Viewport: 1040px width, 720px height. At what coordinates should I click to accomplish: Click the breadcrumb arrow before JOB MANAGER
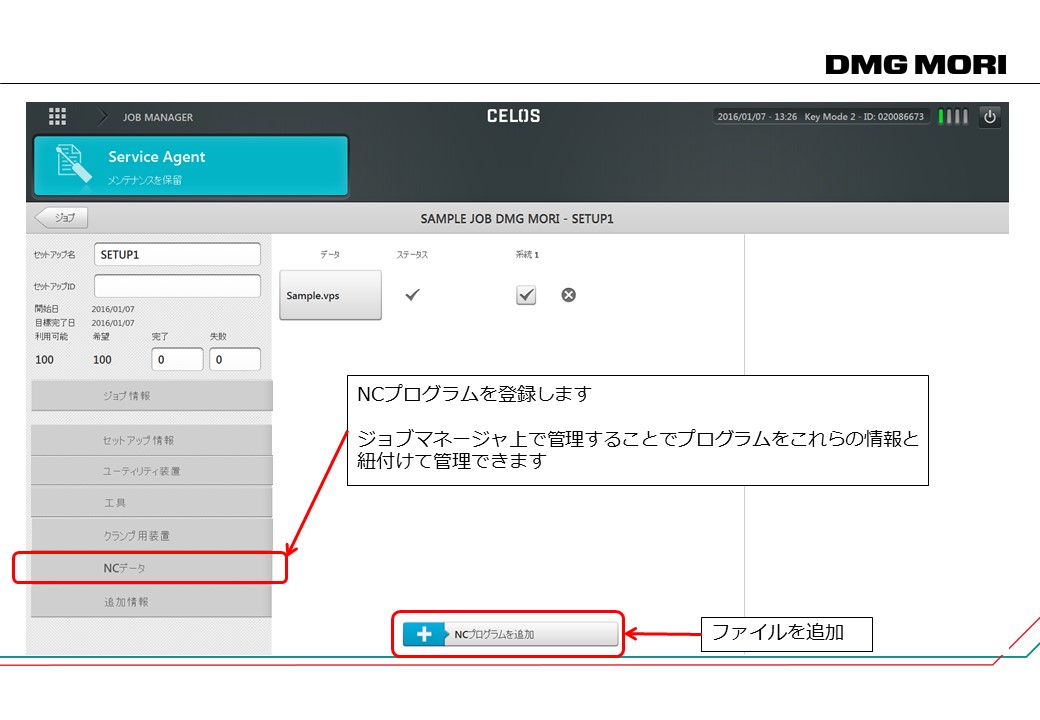103,117
